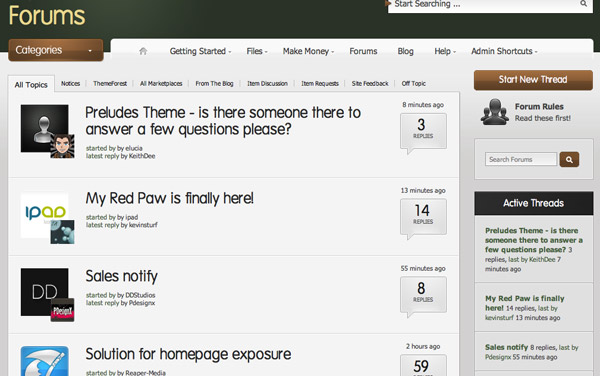Viewport: 600px width, 376px height.
Task: Click the 13 minutes ago timestamp
Action: (x=423, y=190)
